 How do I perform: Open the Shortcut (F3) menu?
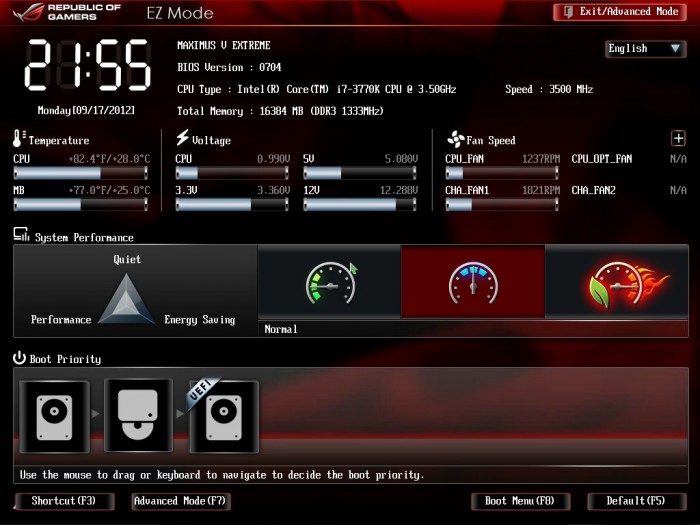coord(64,501)
